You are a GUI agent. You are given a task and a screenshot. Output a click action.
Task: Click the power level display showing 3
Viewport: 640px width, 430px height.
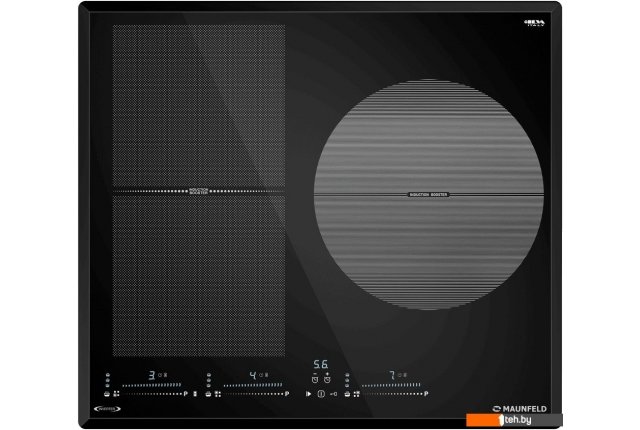point(151,376)
